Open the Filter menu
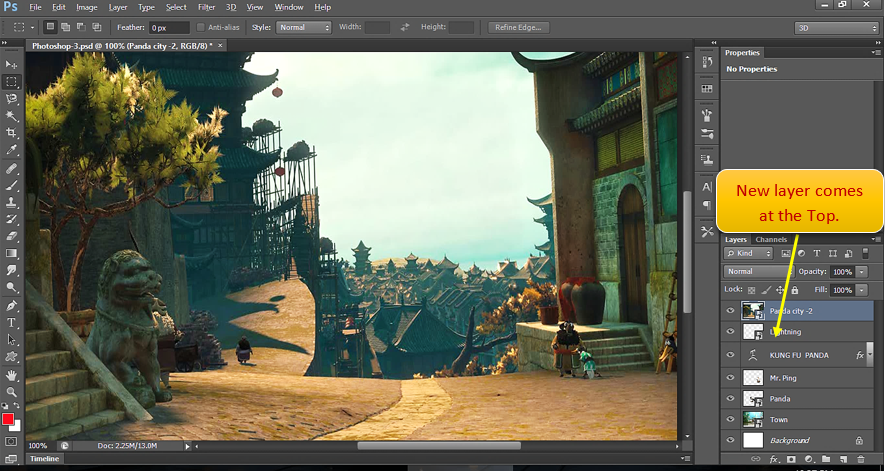The image size is (885, 471). [206, 7]
